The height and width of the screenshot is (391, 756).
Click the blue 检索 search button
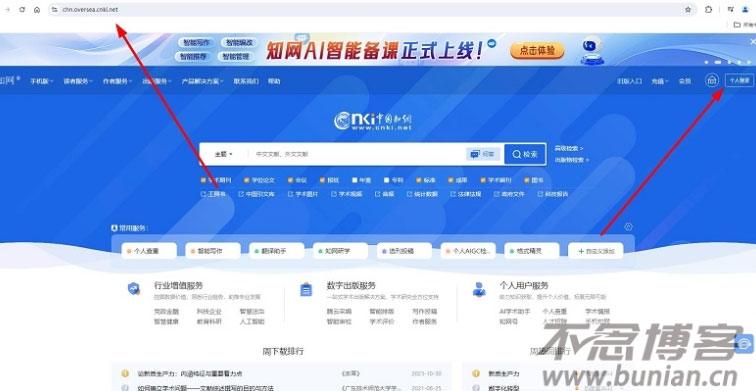tap(525, 154)
